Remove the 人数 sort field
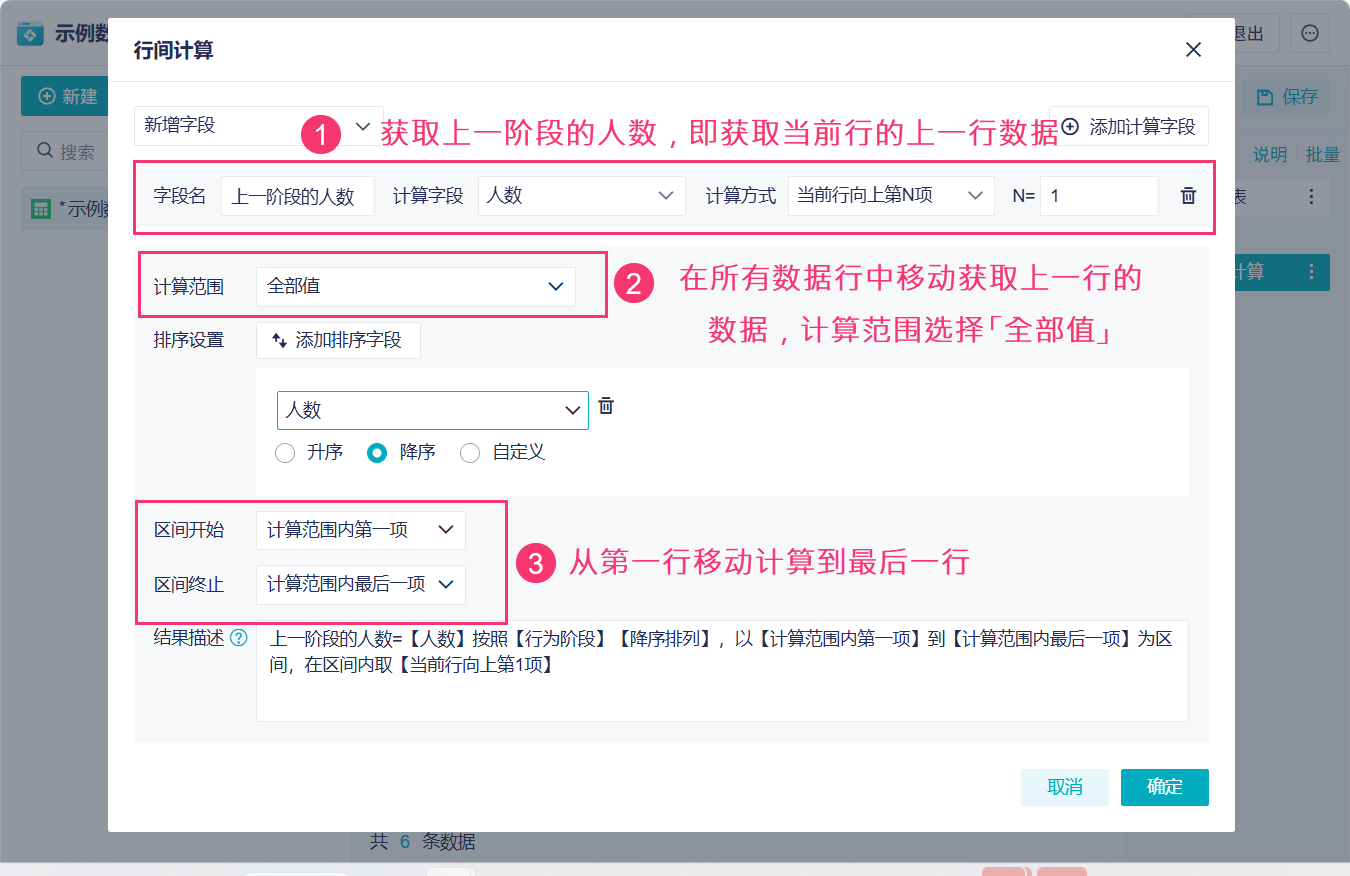Screen dimensions: 1350x876 point(606,406)
